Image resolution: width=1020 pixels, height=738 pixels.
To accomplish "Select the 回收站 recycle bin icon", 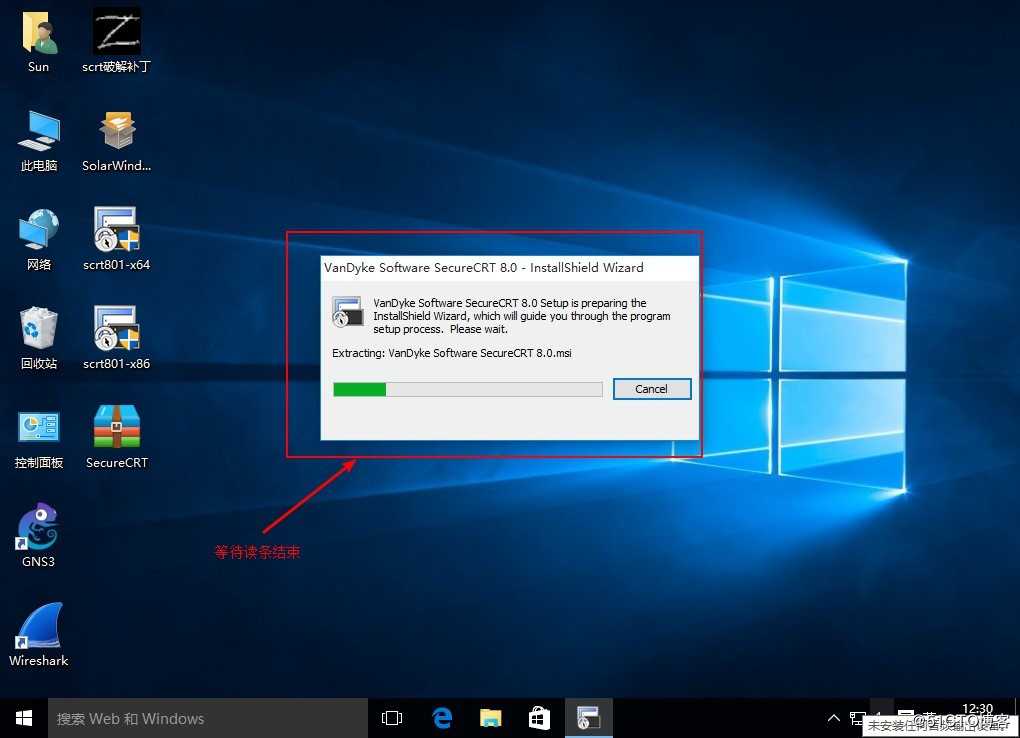I will [39, 337].
